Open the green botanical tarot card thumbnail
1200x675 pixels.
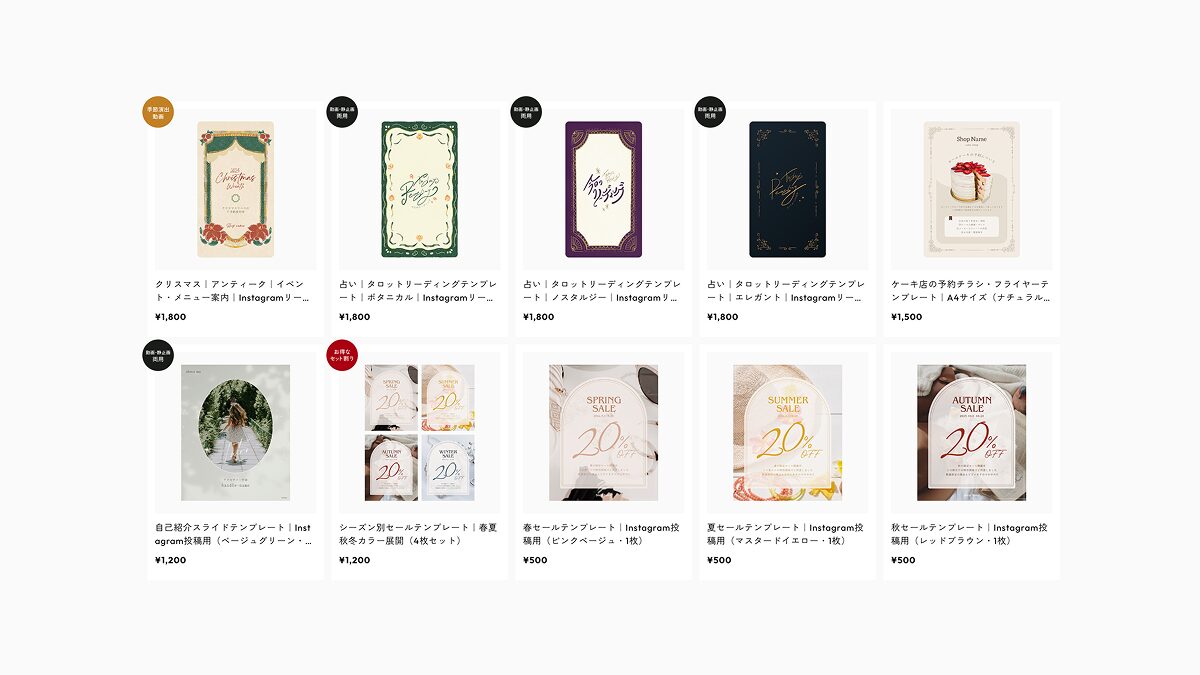(x=419, y=189)
